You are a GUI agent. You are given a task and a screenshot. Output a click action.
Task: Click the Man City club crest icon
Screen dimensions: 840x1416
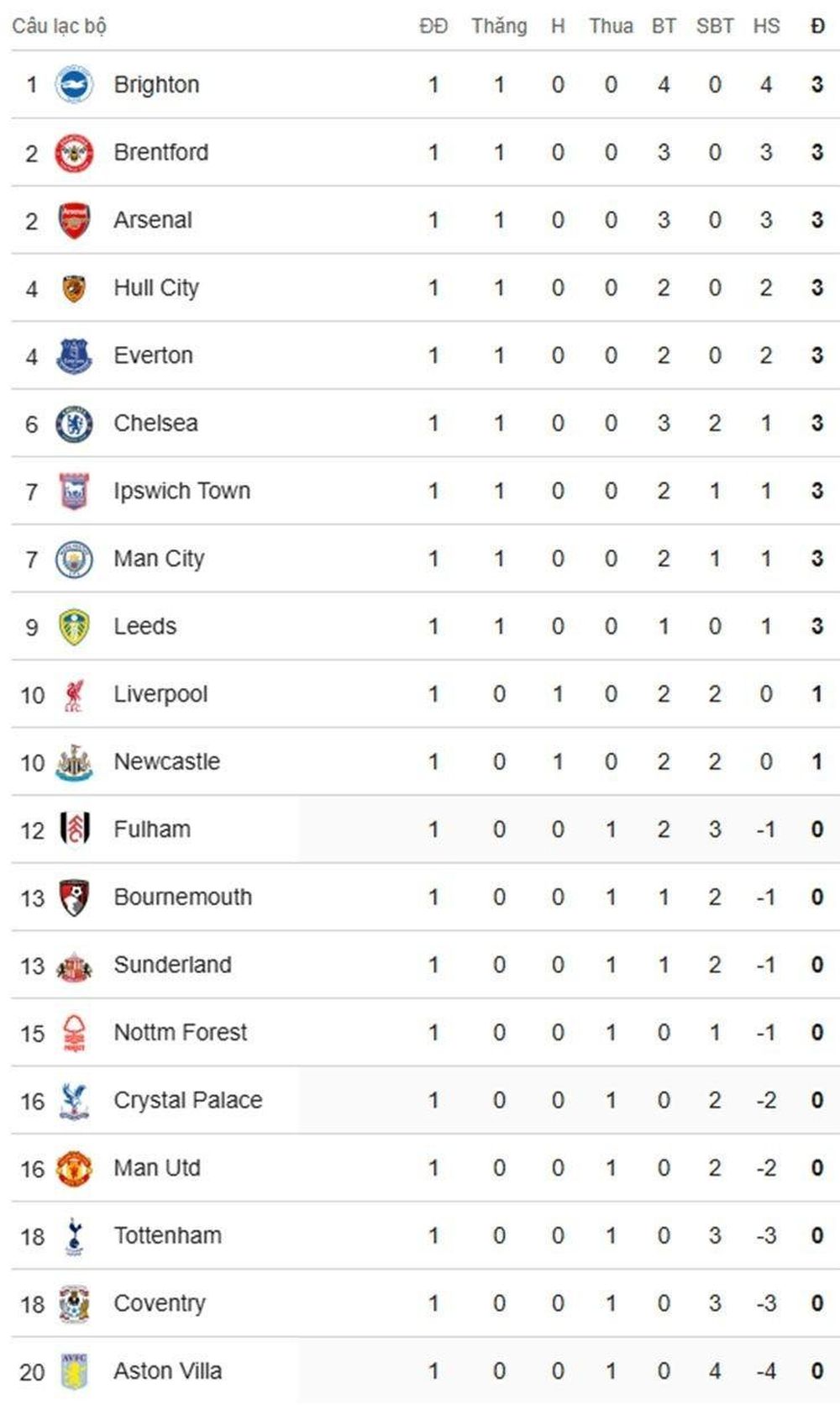point(74,559)
